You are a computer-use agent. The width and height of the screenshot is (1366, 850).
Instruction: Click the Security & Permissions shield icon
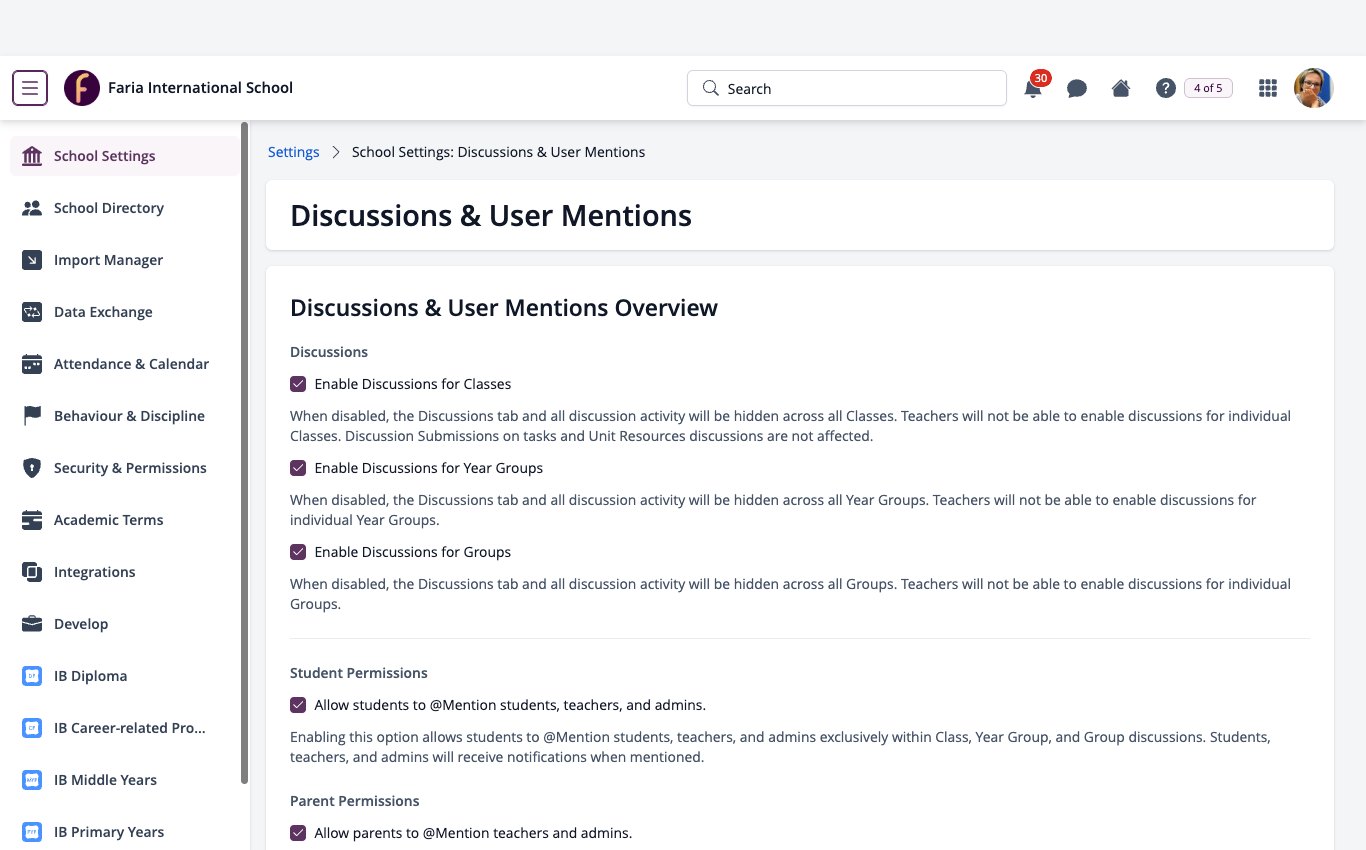(x=32, y=468)
